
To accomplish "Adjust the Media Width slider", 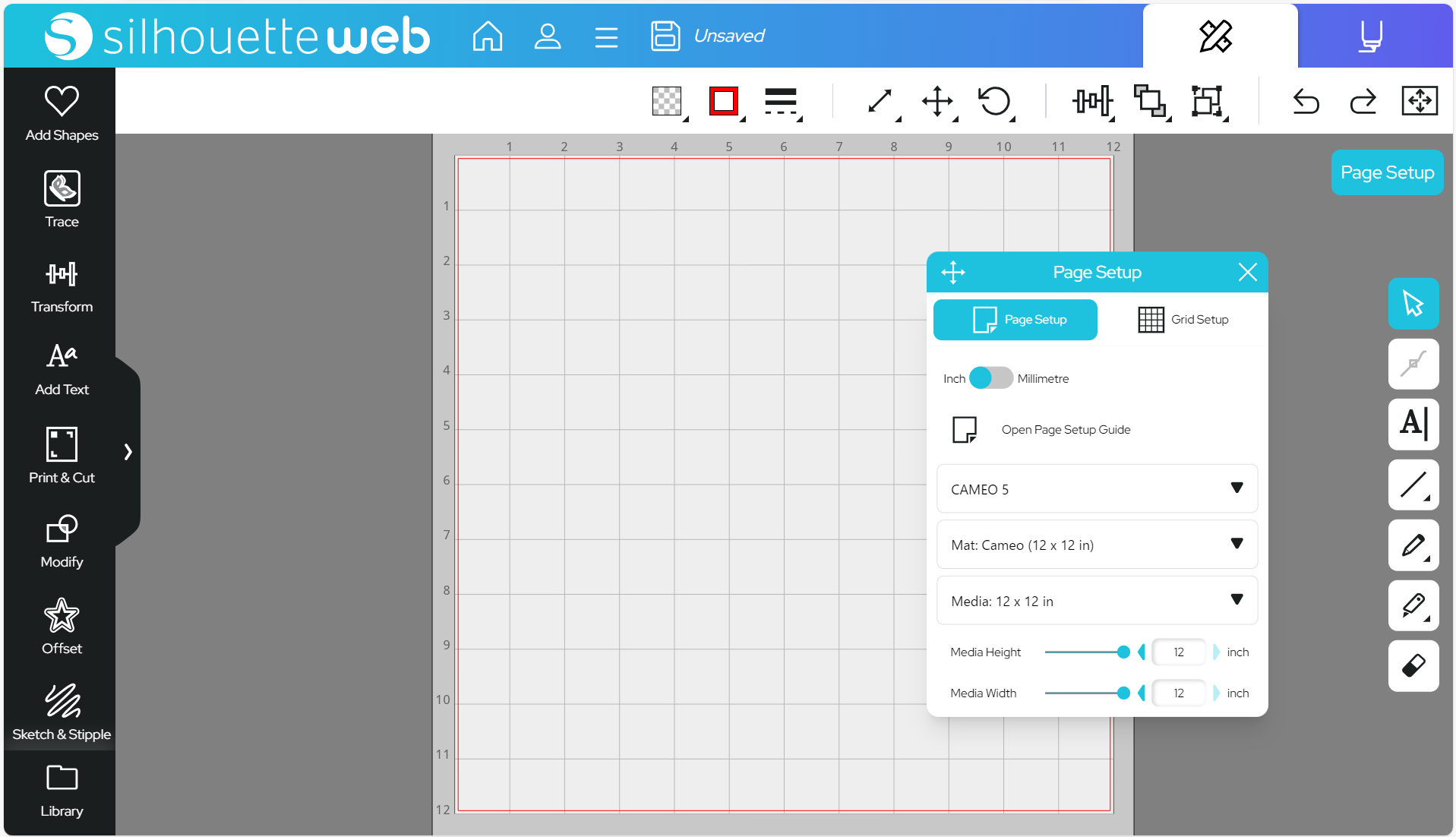I will click(1087, 693).
